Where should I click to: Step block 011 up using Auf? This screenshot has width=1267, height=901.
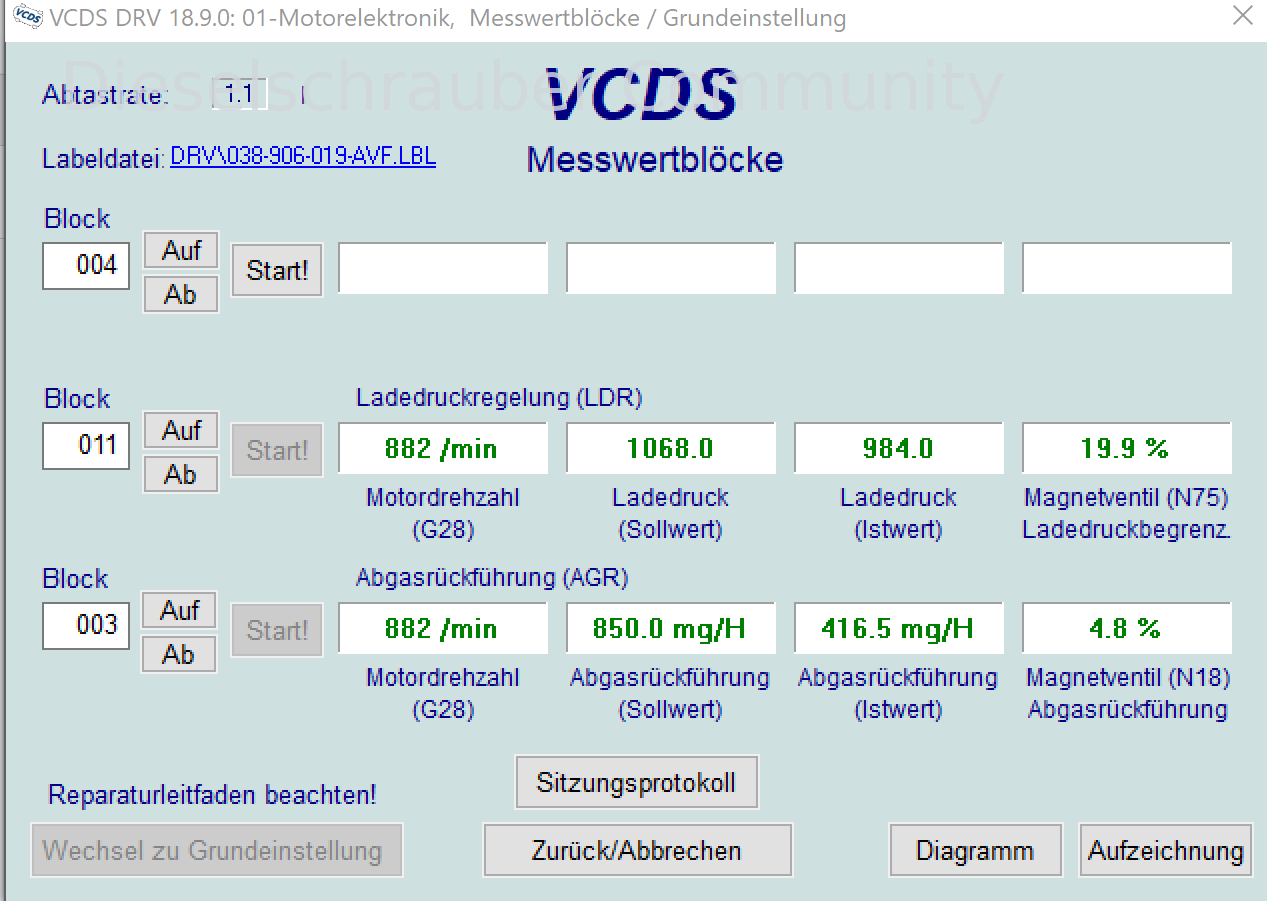click(181, 431)
